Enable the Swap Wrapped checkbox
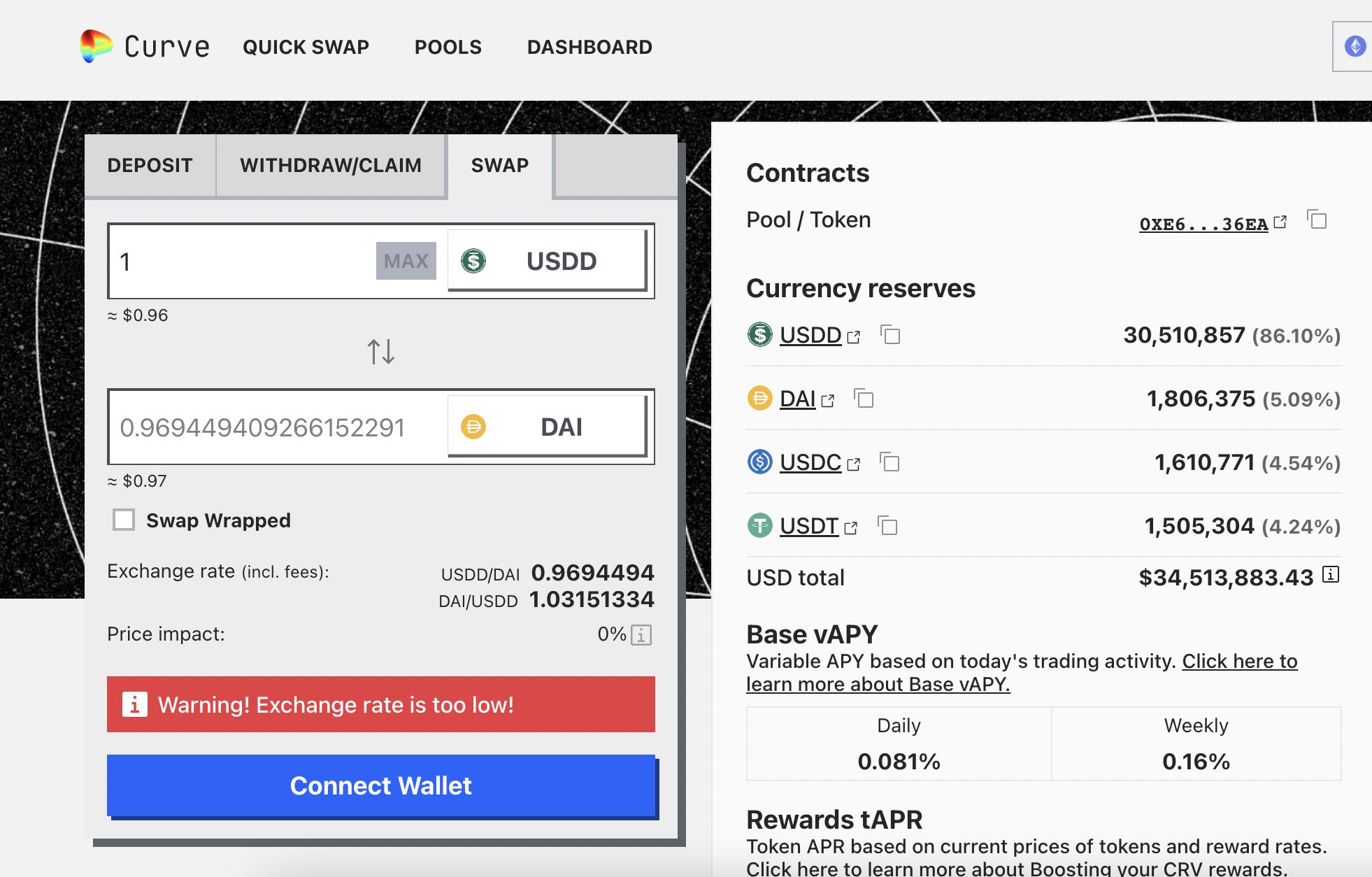This screenshot has width=1372, height=877. click(x=124, y=520)
